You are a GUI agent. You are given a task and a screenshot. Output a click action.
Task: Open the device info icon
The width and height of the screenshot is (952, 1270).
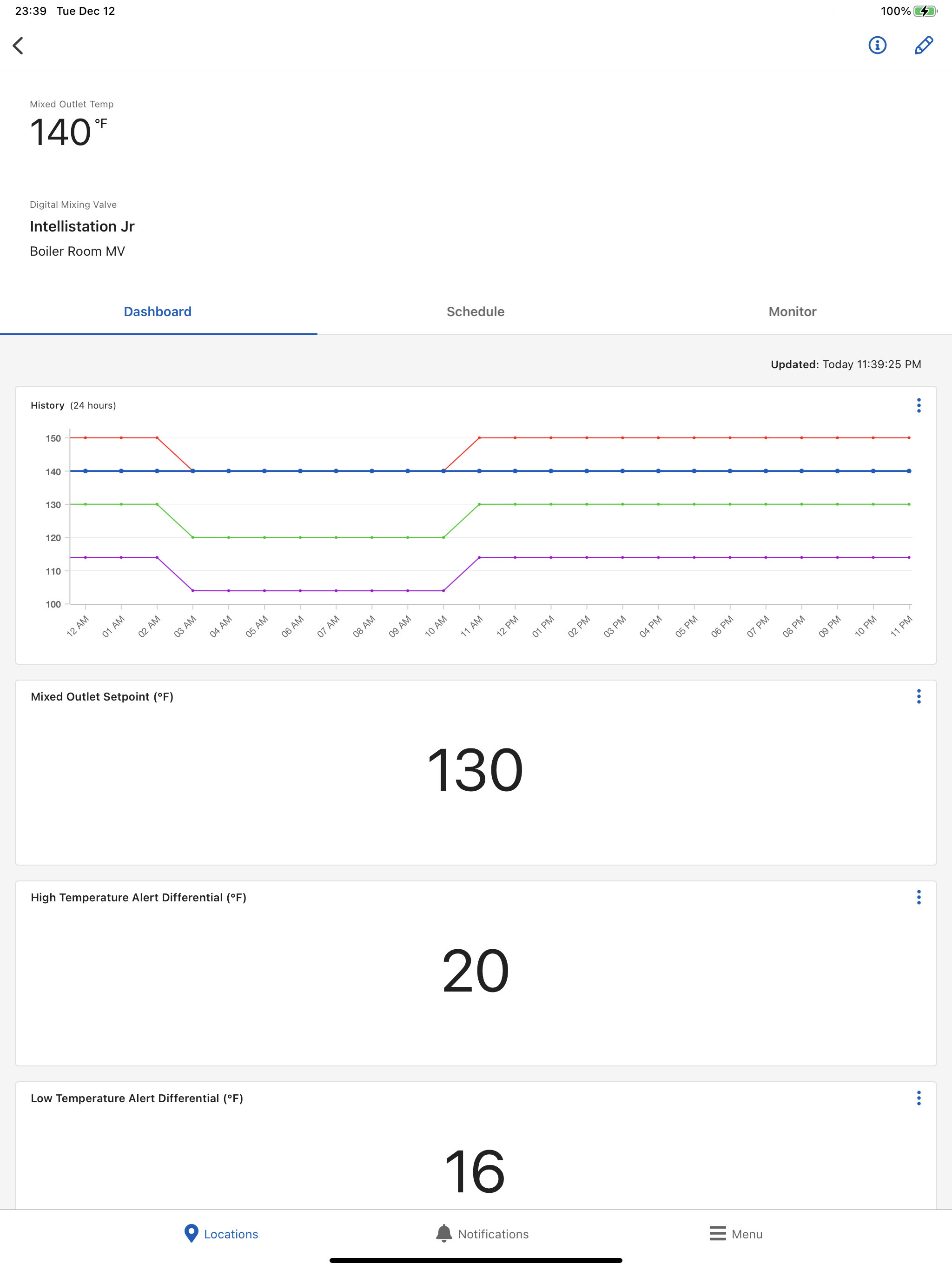pyautogui.click(x=877, y=46)
